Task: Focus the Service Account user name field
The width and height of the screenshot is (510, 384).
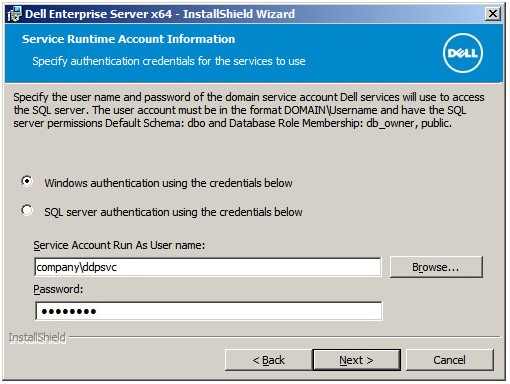Action: pyautogui.click(x=208, y=267)
